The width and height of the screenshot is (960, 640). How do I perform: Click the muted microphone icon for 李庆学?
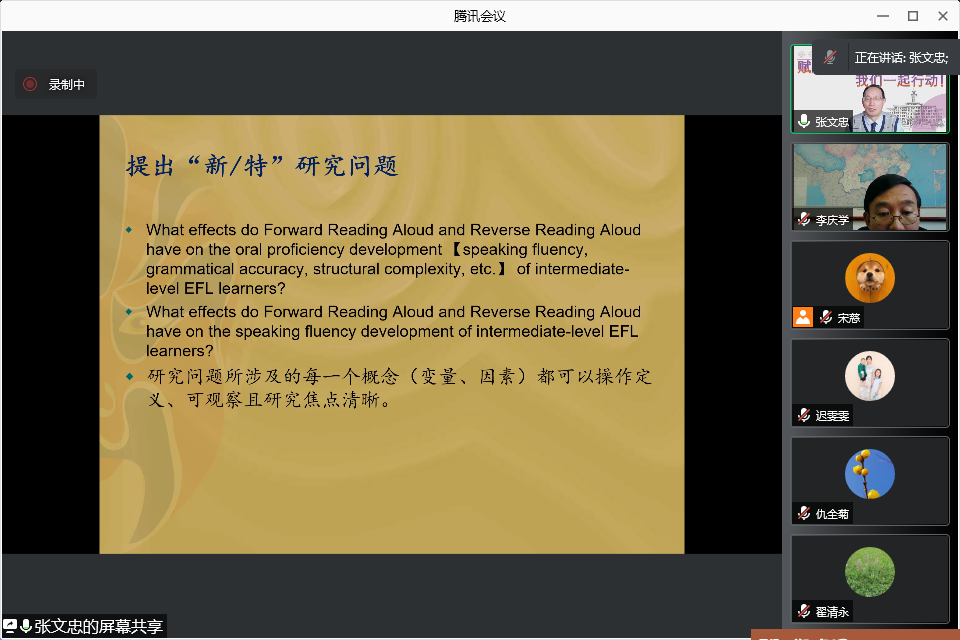804,220
